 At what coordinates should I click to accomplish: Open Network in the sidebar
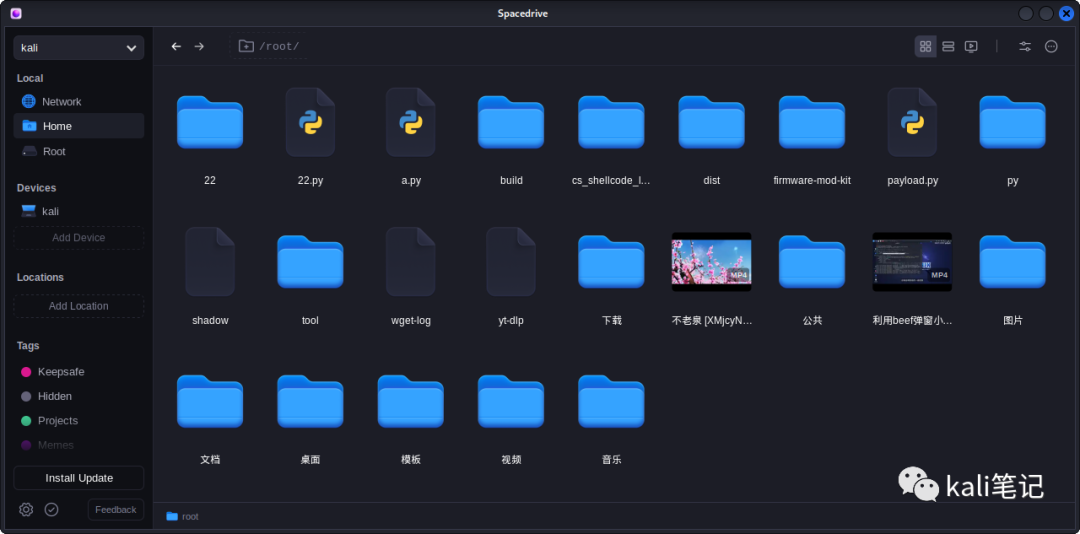[x=61, y=102]
